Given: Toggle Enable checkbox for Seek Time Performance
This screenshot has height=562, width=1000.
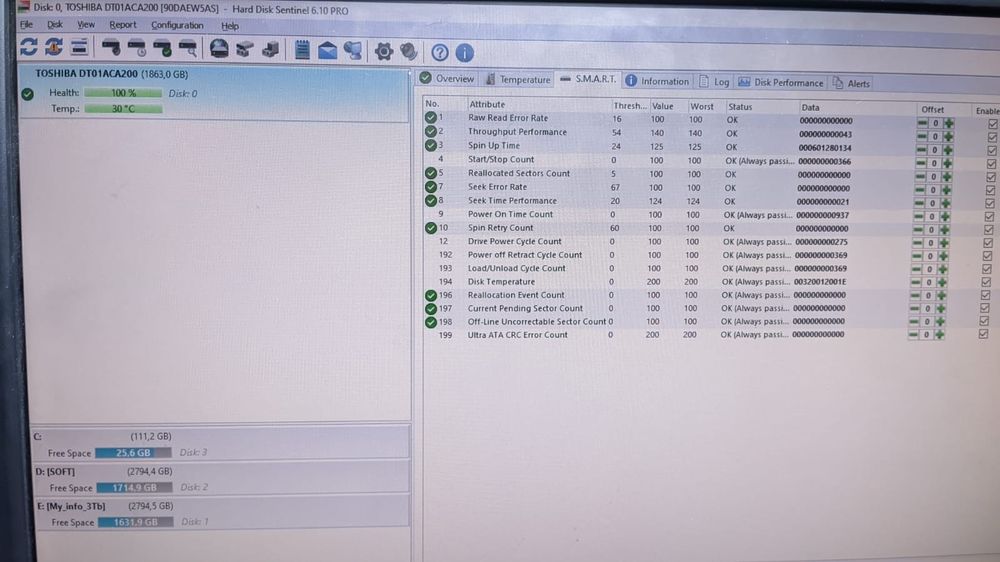Looking at the screenshot, I should (x=990, y=203).
